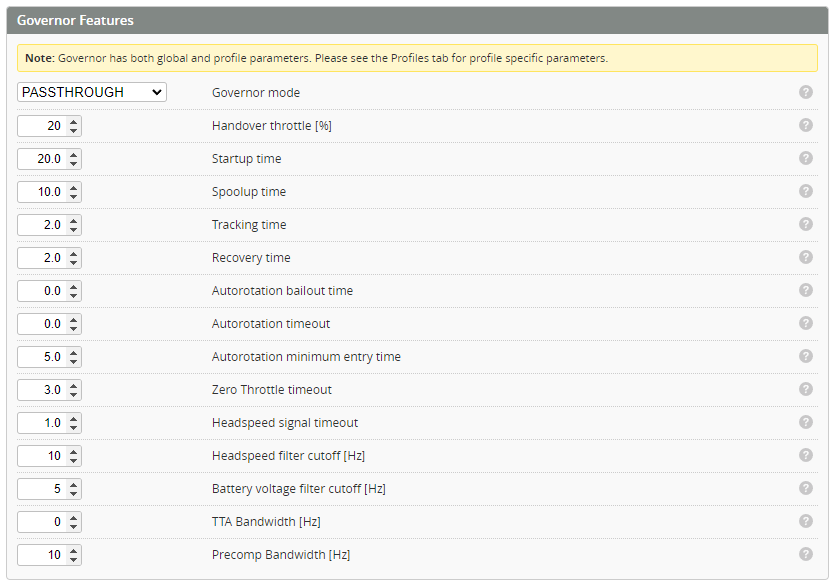Click help icon for Handover throttle
Viewport: 835px width, 586px height.
[x=806, y=125]
